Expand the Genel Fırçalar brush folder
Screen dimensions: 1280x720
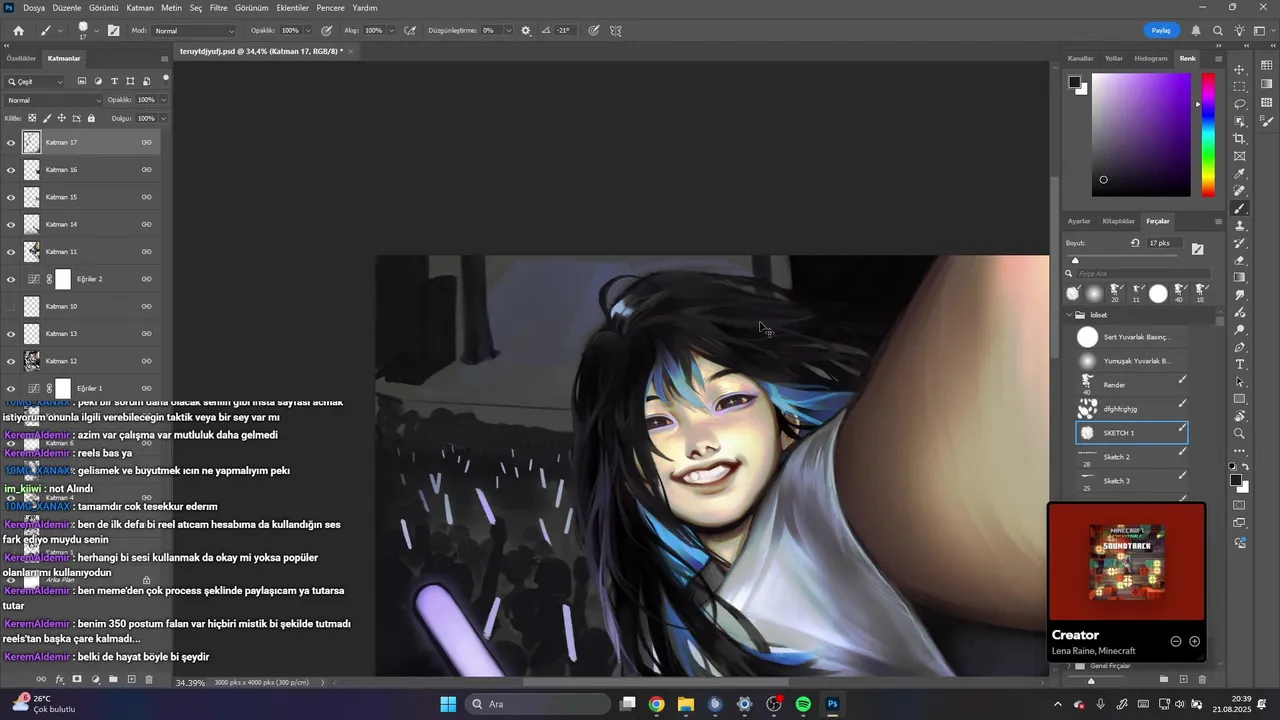(x=1069, y=666)
